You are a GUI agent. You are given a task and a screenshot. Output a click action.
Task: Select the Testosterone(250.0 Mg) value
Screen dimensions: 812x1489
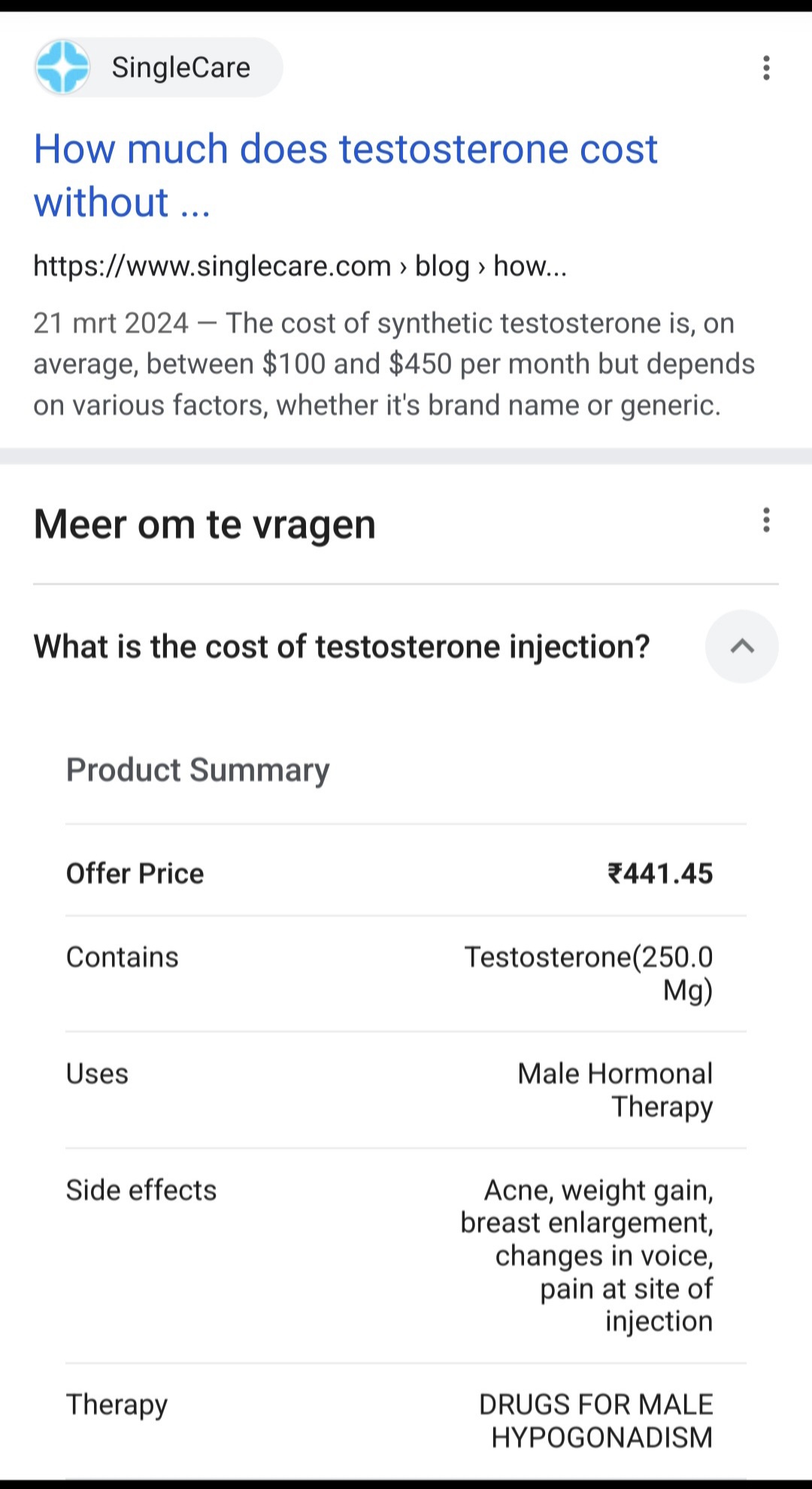(589, 974)
